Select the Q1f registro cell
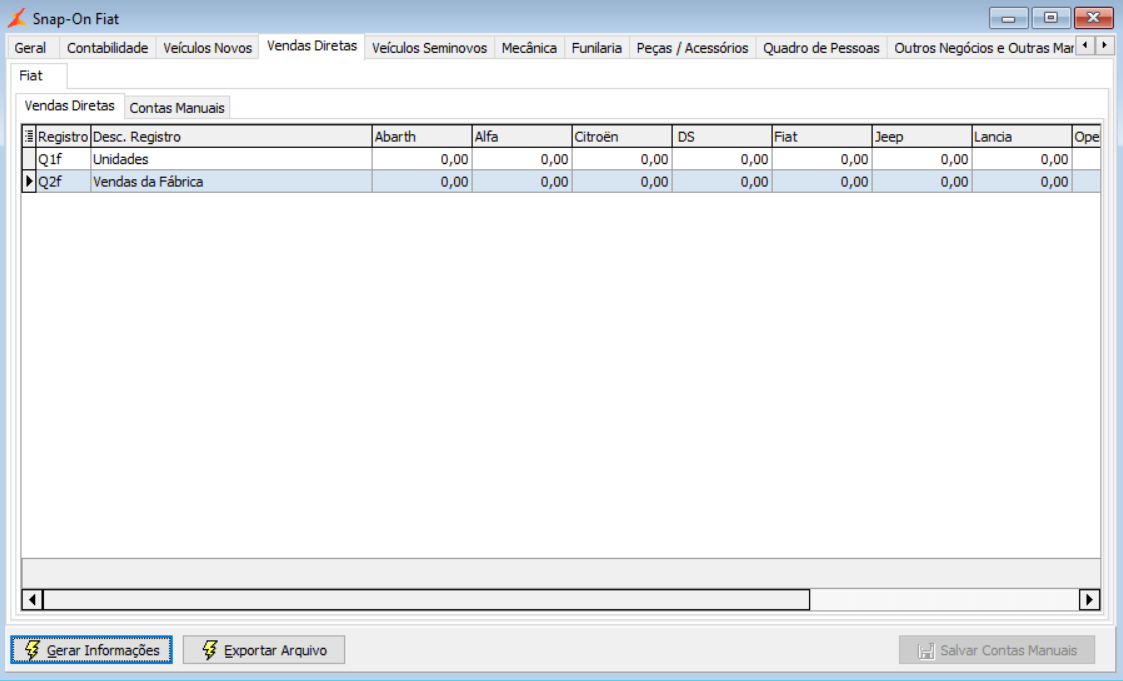This screenshot has width=1123, height=681. point(63,159)
